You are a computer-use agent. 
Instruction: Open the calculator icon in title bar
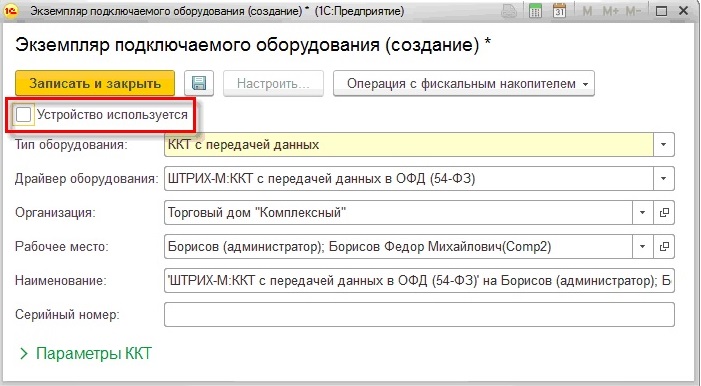(x=535, y=11)
